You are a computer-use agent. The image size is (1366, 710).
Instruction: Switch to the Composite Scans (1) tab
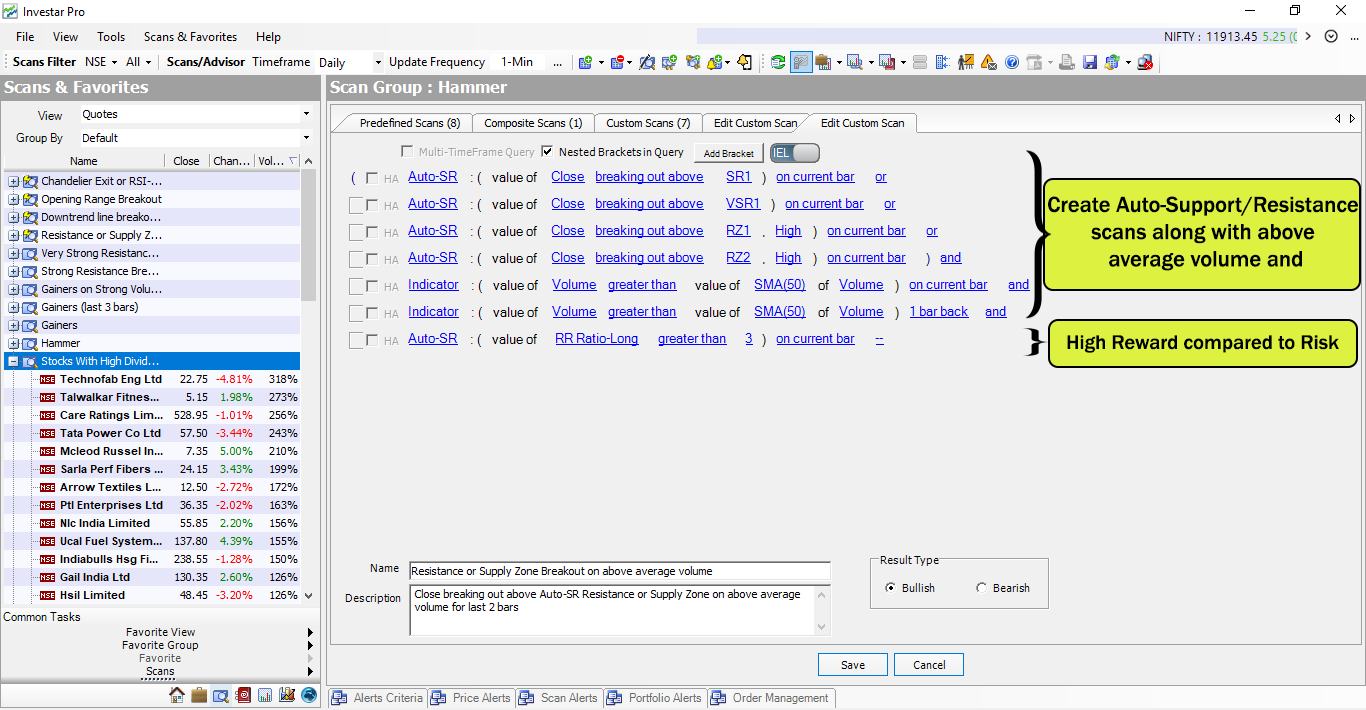click(x=532, y=123)
